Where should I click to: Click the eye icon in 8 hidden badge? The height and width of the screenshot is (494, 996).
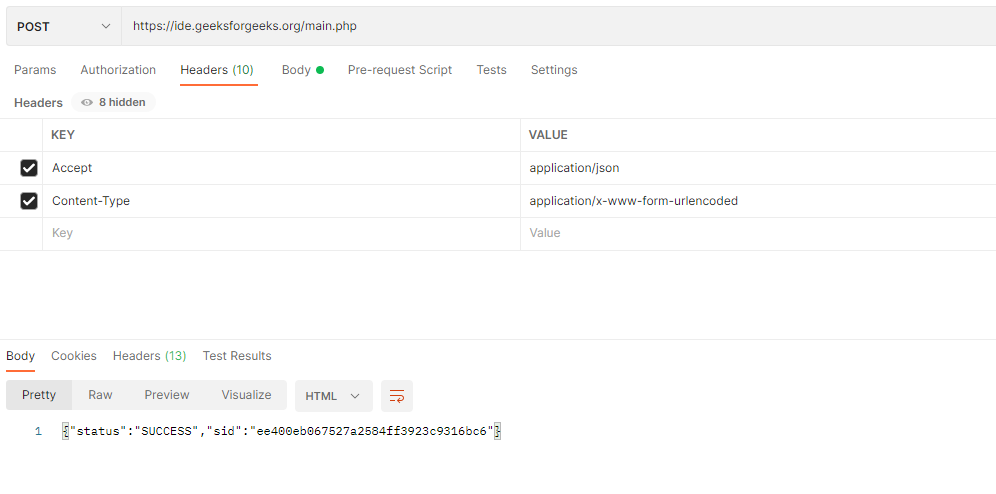click(87, 102)
